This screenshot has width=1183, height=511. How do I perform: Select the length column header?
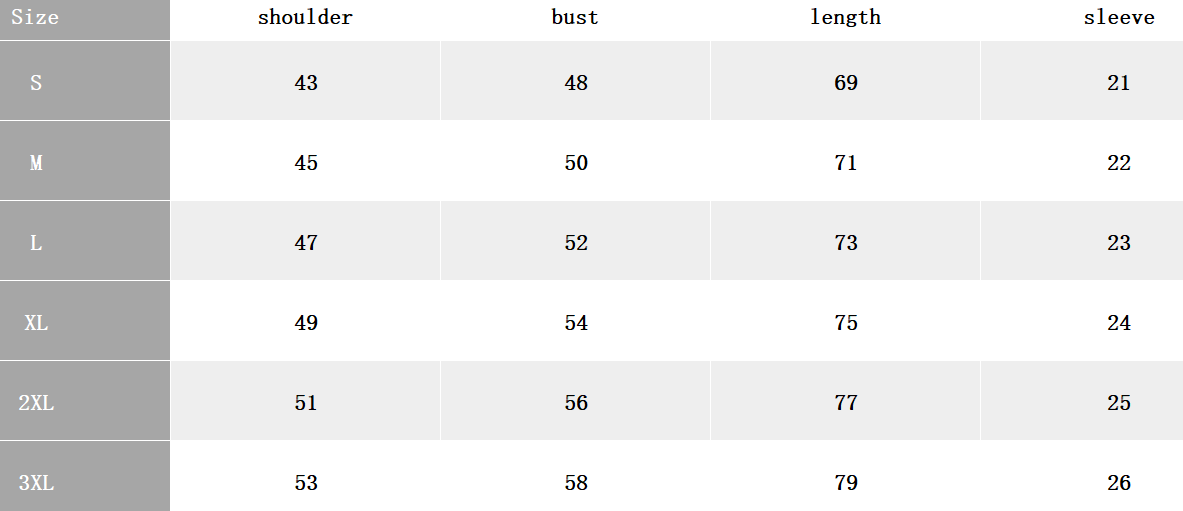click(845, 17)
